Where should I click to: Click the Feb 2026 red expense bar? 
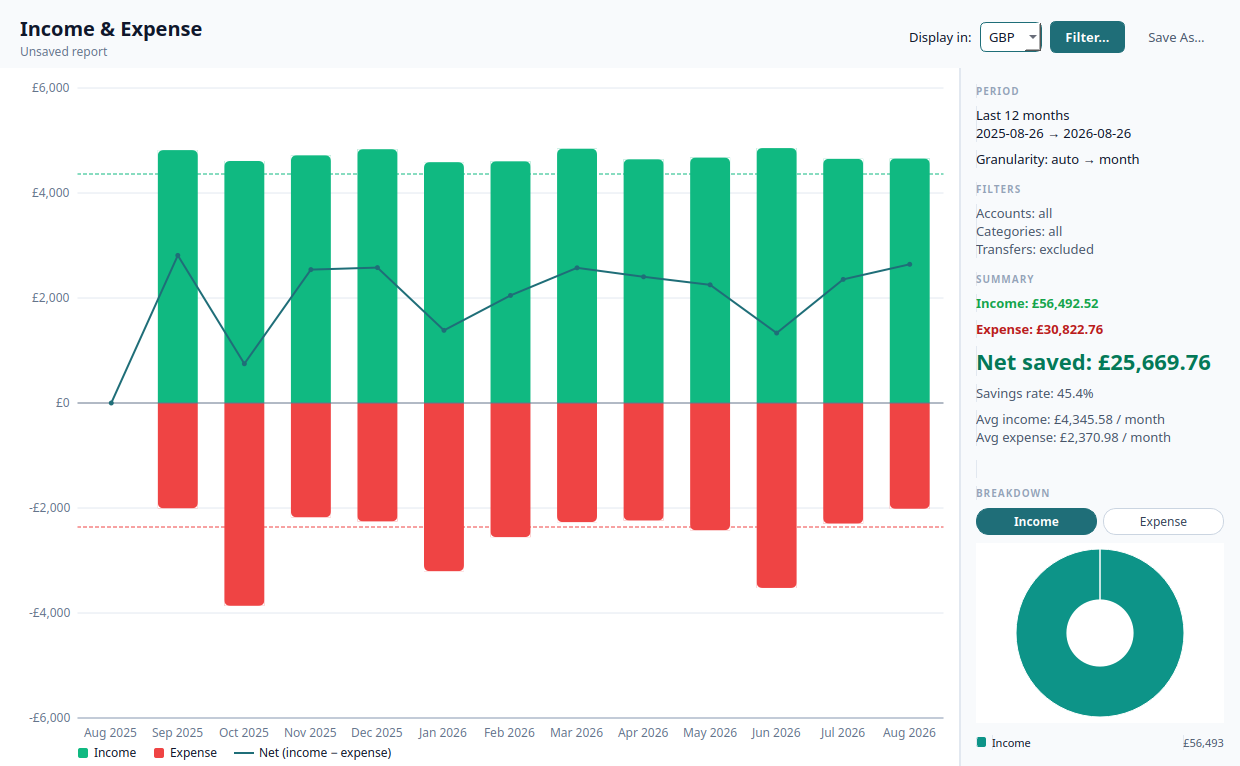point(511,470)
